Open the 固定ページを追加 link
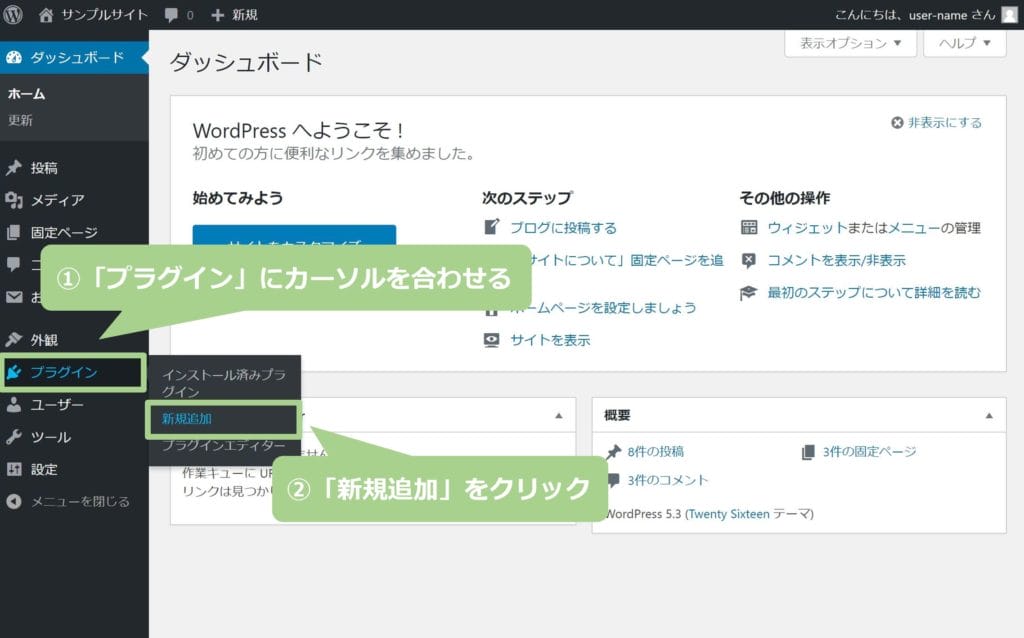 tap(628, 260)
